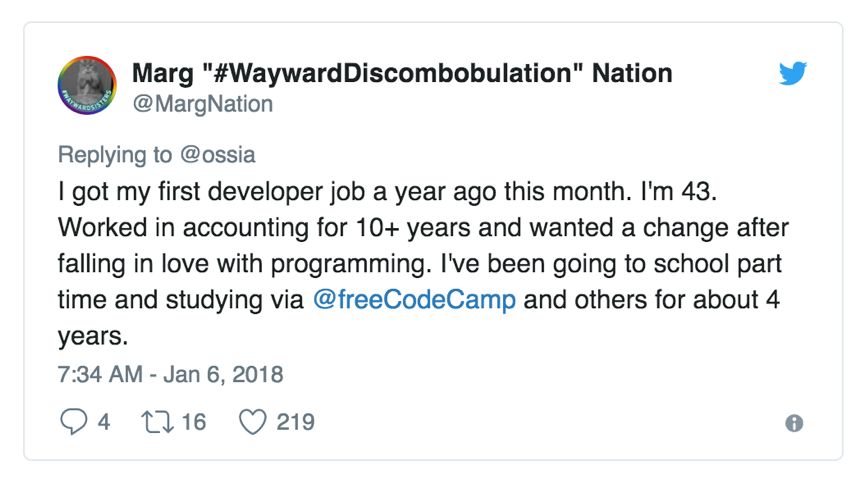Click the blue Twitter bird logo
Viewport: 865px width, 484px height.
coord(793,73)
